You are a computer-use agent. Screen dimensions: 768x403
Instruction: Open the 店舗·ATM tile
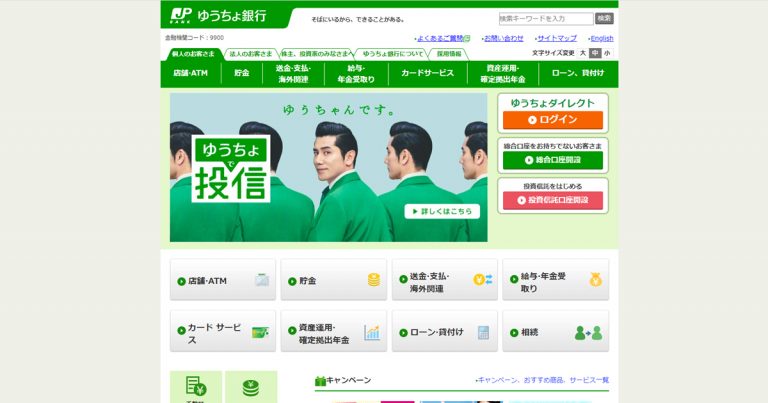[223, 280]
